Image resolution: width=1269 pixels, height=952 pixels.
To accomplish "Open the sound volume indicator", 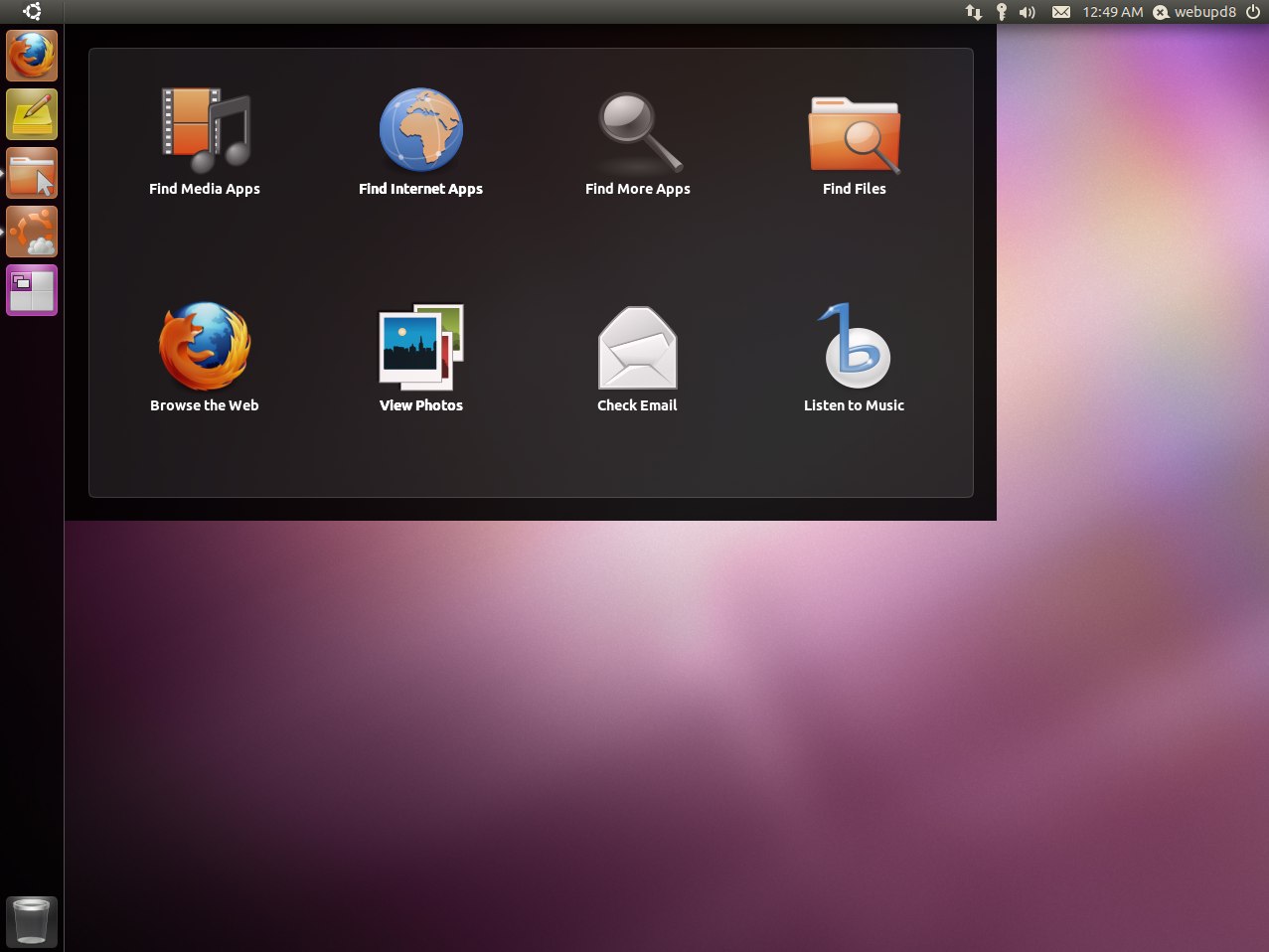I will point(1028,12).
